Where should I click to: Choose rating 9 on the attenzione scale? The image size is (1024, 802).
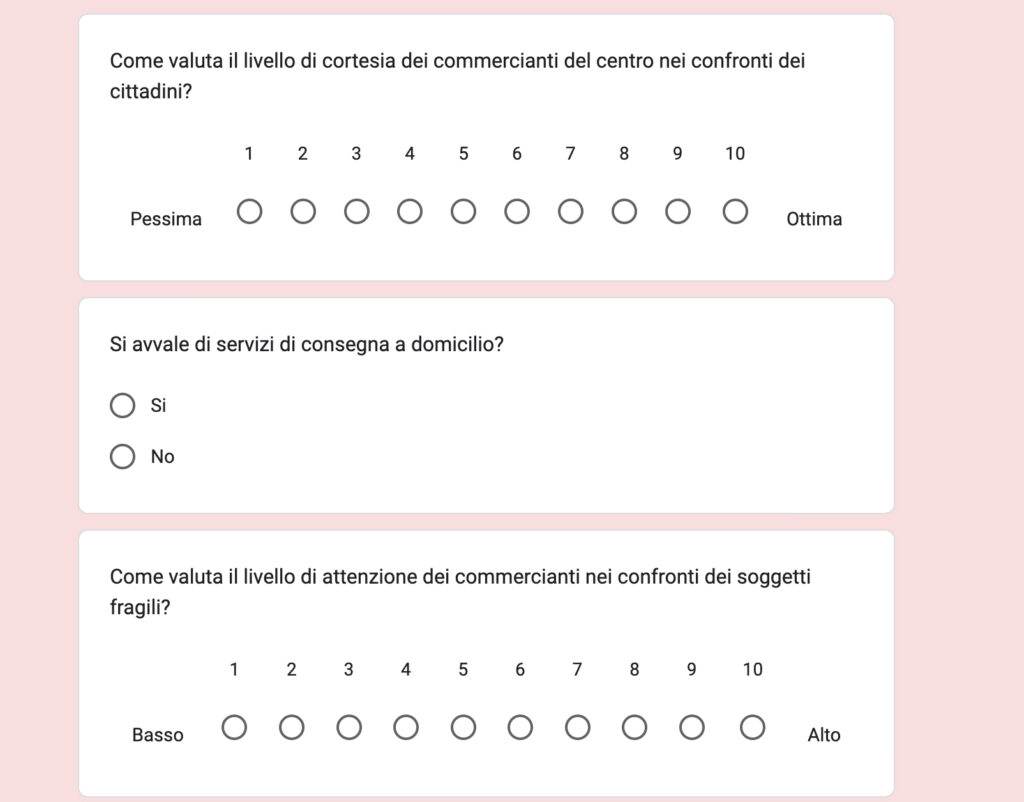click(691, 728)
